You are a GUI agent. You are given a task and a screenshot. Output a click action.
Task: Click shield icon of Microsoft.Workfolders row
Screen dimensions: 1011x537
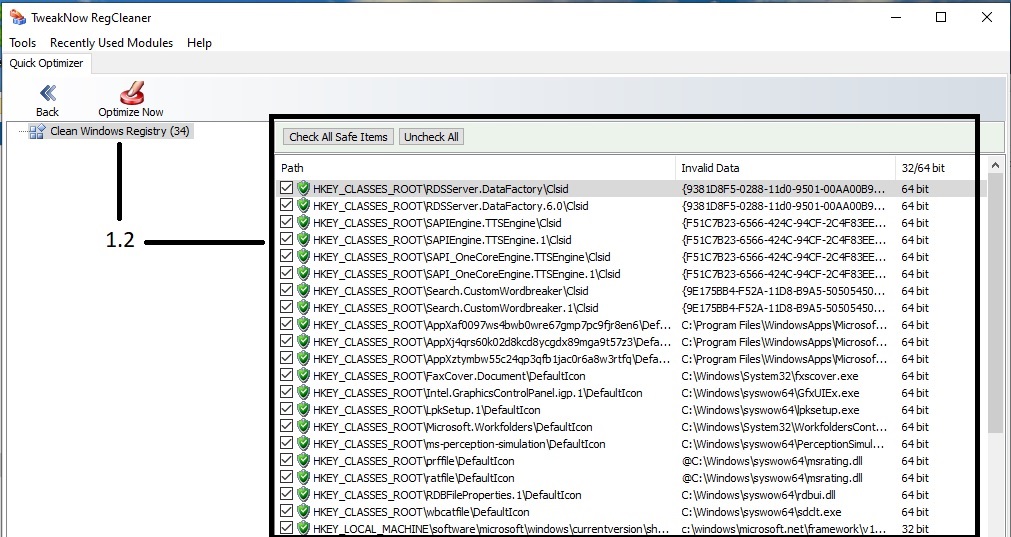pos(303,426)
